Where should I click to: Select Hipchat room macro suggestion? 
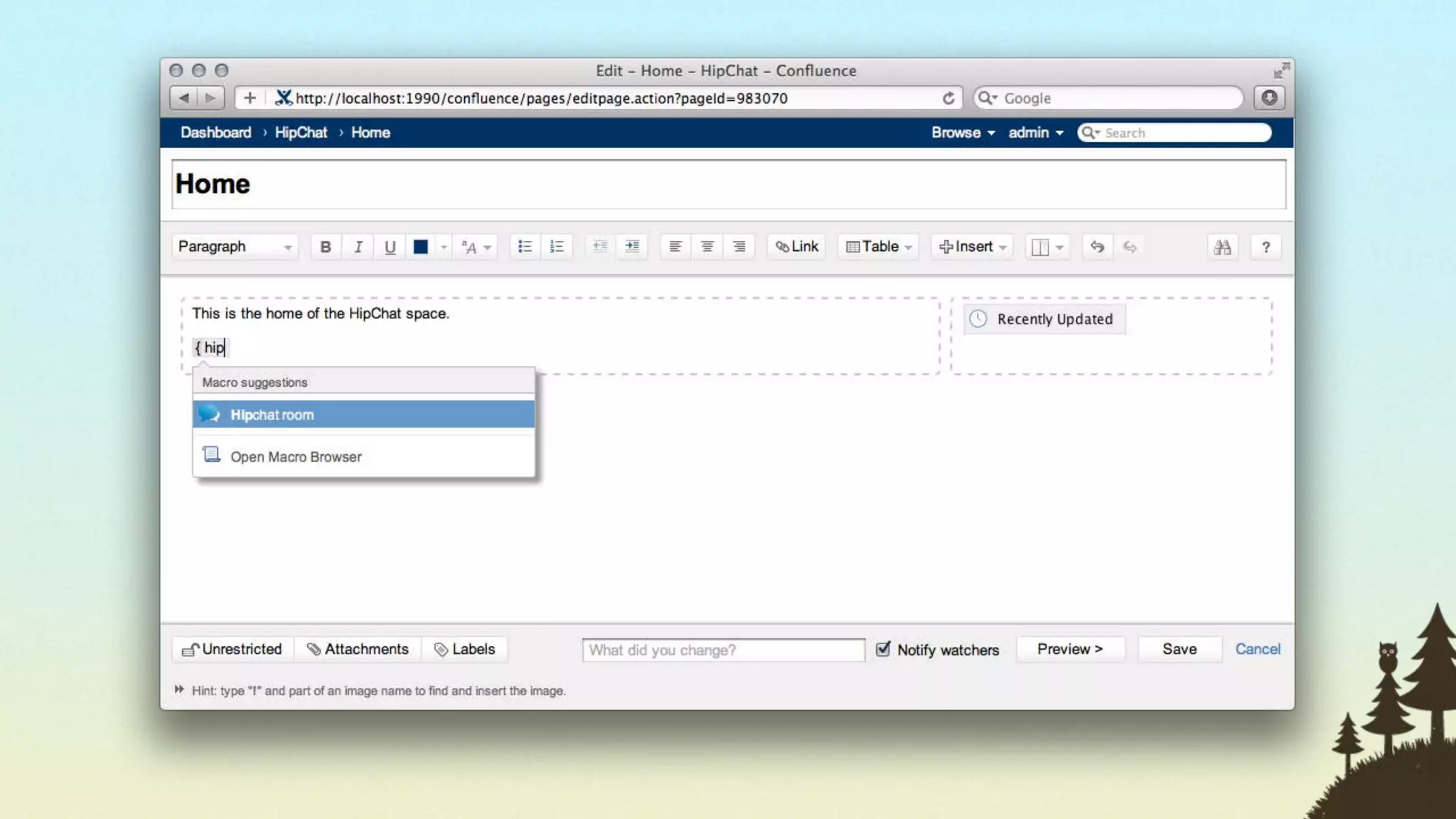(x=363, y=414)
